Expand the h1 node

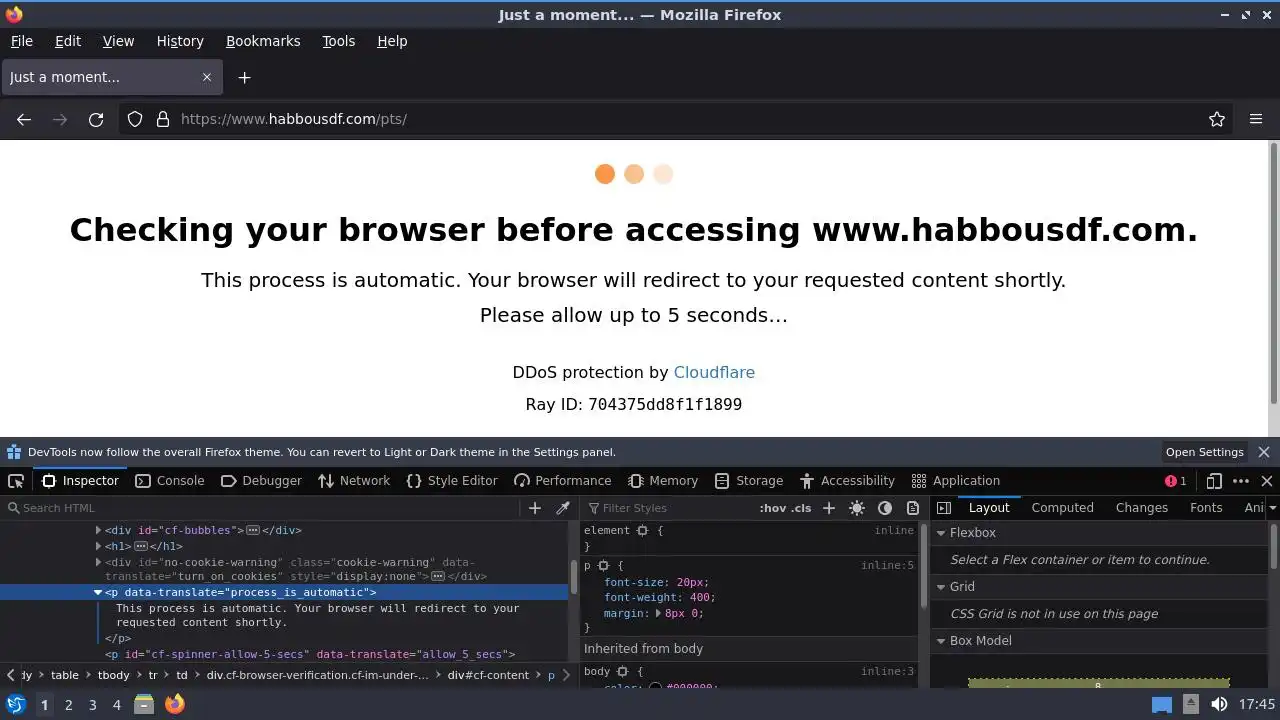pos(98,546)
